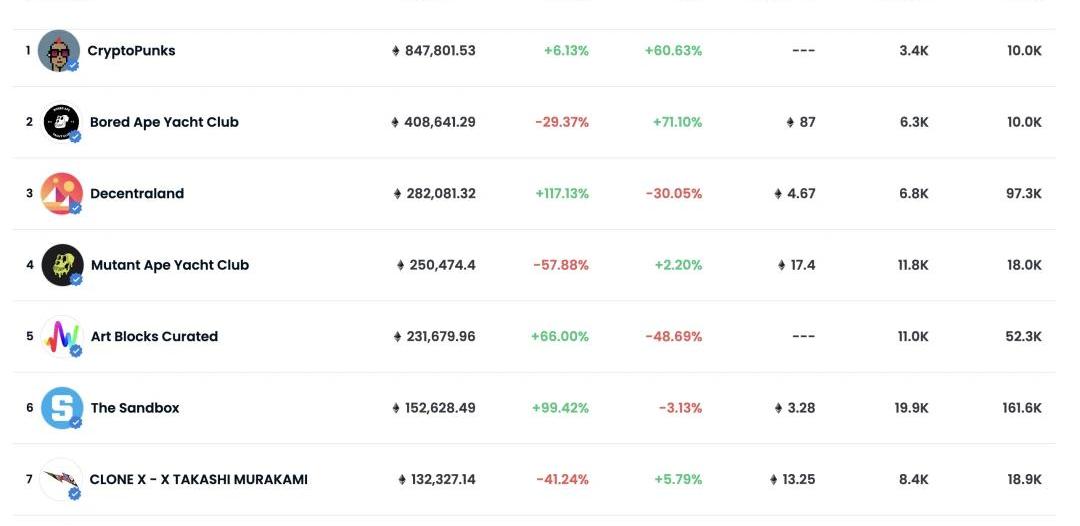Click the CLONE X collection avatar
1080x526 pixels.
point(62,479)
